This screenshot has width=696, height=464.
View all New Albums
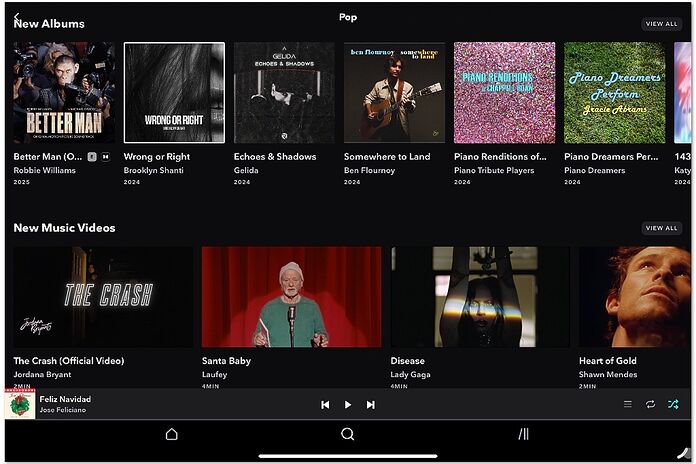pos(661,24)
